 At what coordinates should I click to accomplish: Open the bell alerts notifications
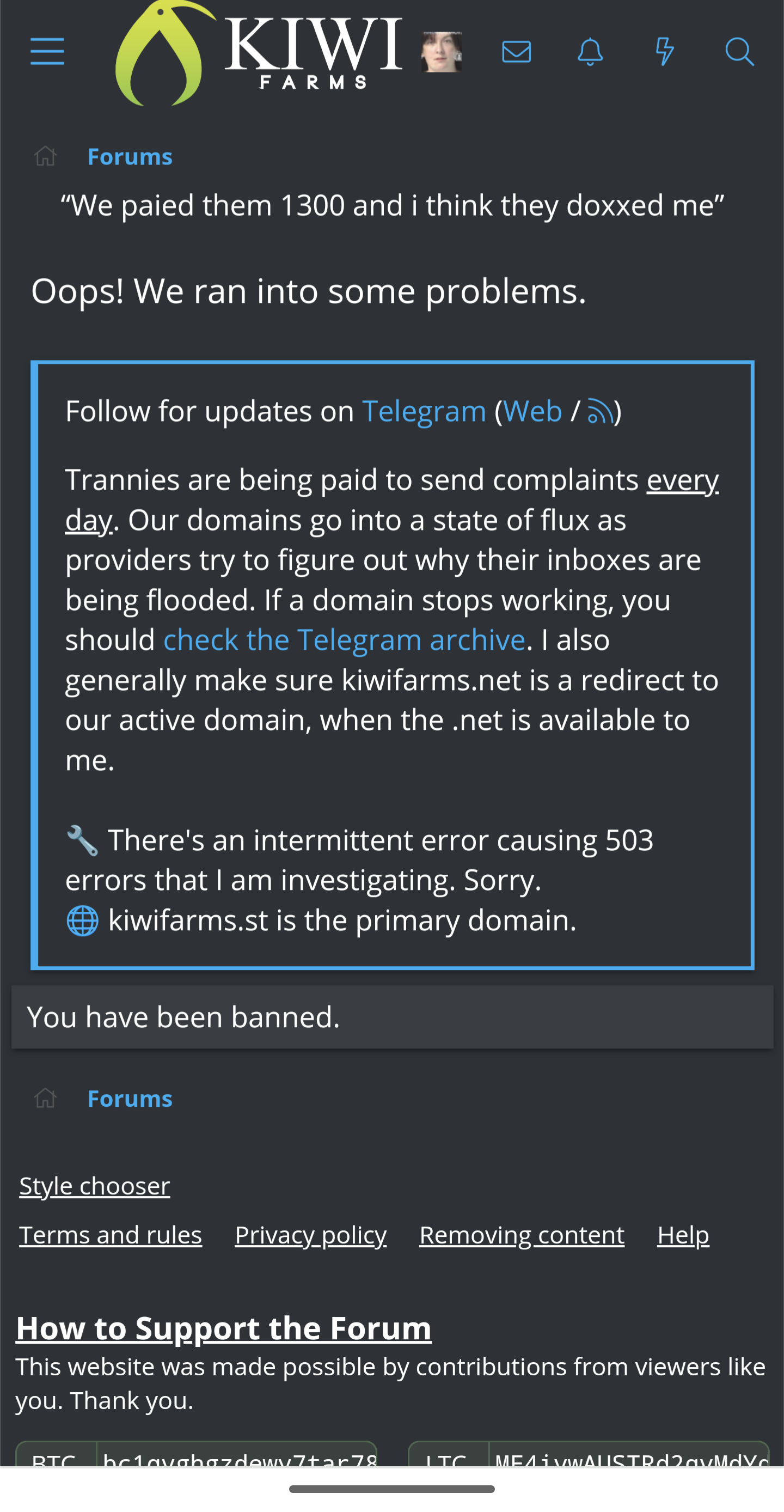590,52
